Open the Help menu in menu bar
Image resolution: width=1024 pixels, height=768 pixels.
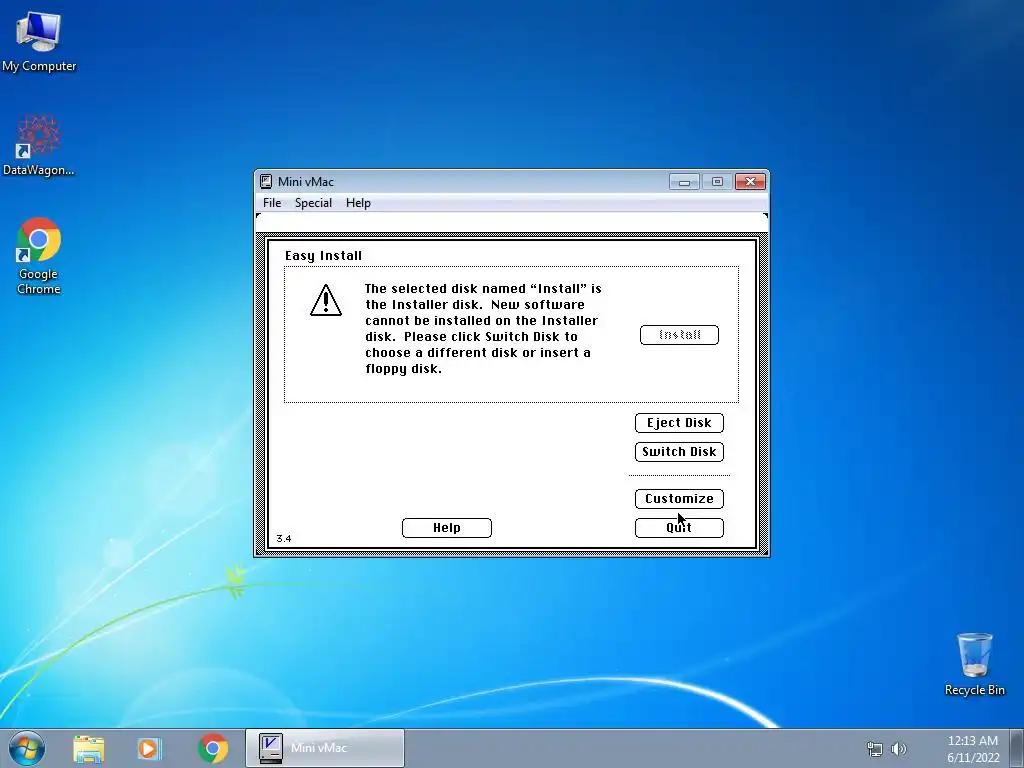click(358, 202)
